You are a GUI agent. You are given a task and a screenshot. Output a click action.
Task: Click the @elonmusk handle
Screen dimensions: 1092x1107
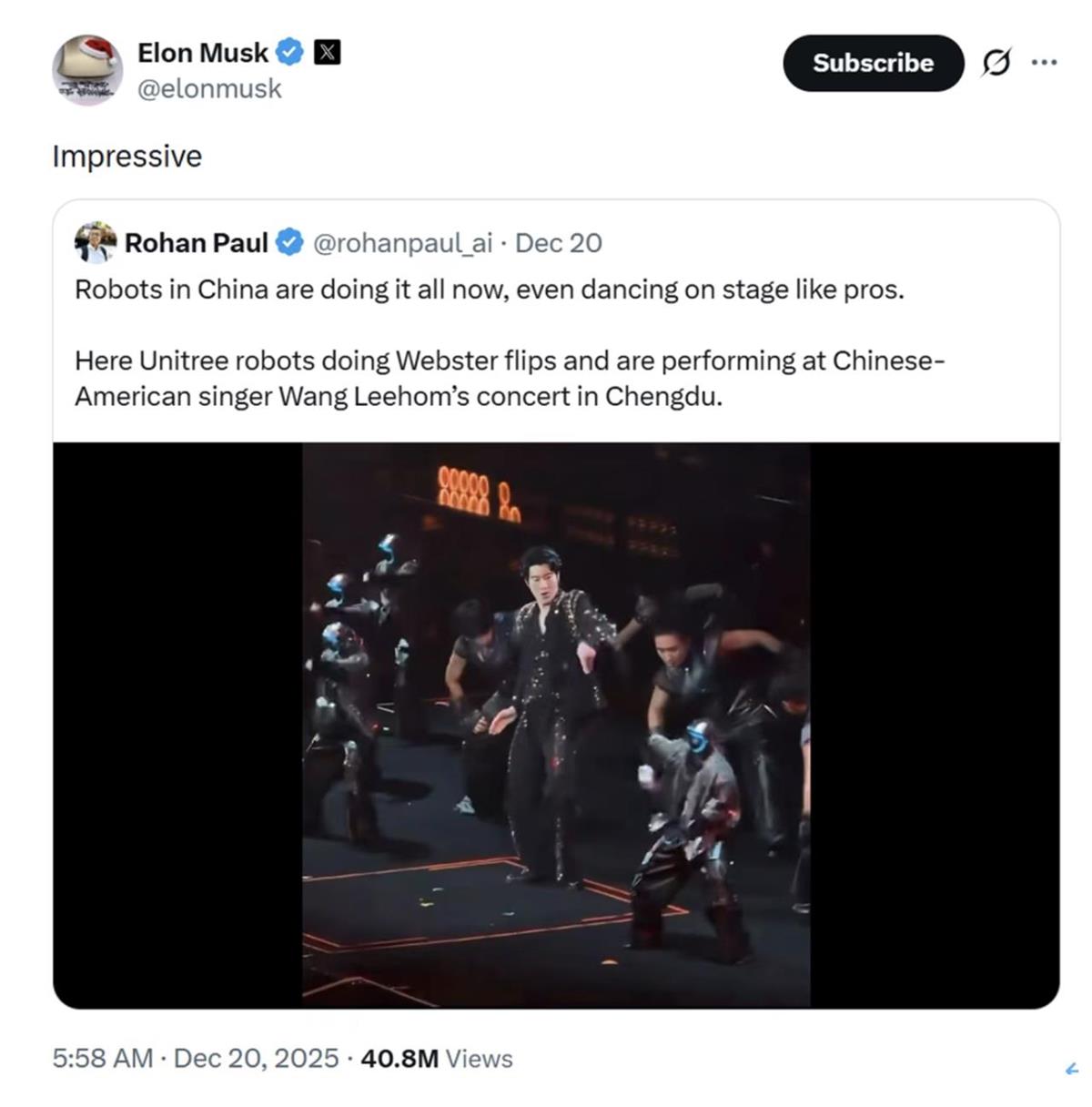tap(210, 88)
